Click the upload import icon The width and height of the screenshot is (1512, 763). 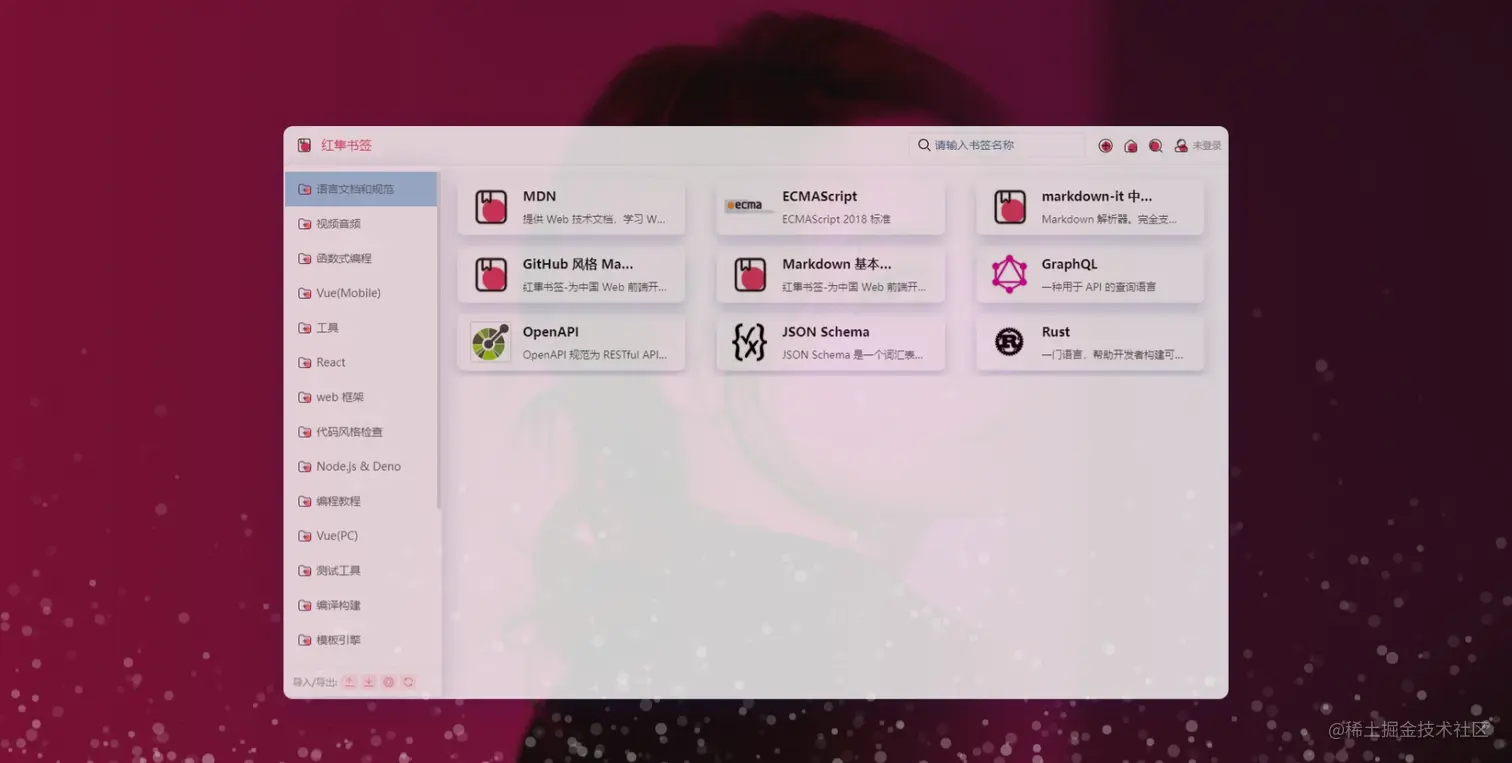coord(349,682)
